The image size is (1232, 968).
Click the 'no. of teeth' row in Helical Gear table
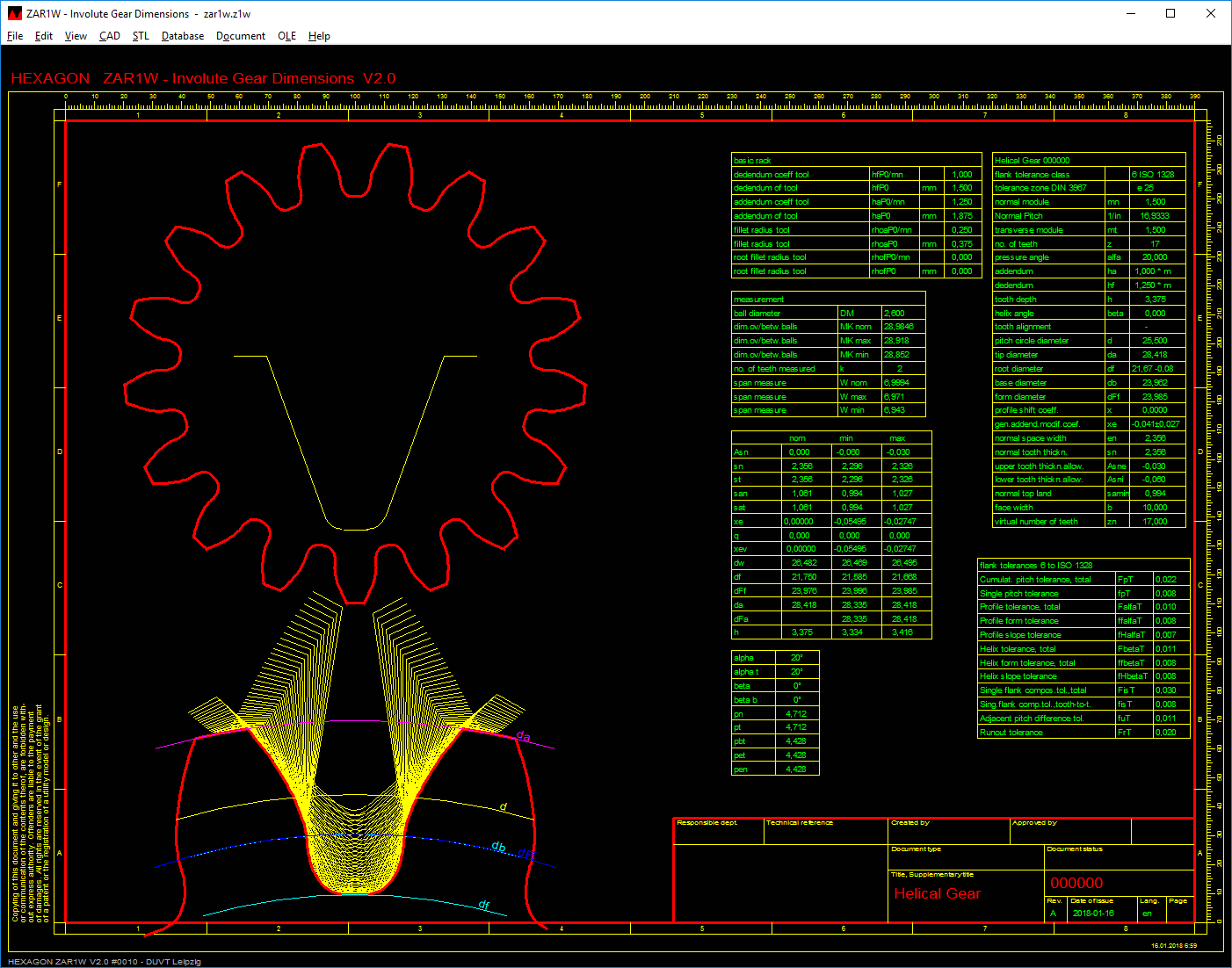click(1016, 244)
